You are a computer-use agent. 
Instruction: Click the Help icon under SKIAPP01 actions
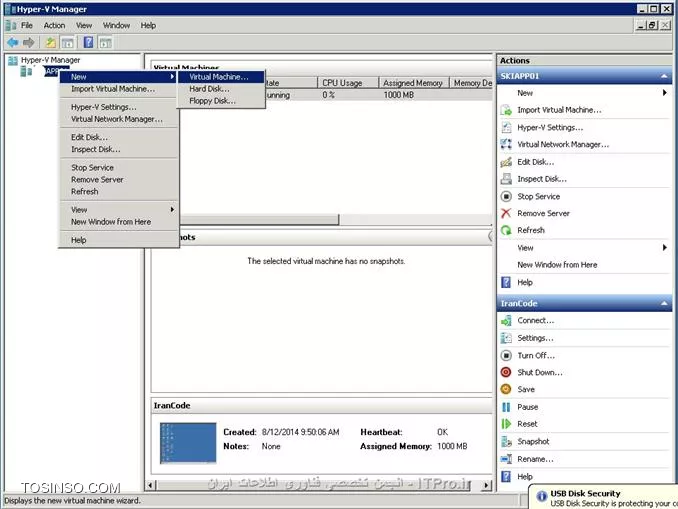[506, 282]
